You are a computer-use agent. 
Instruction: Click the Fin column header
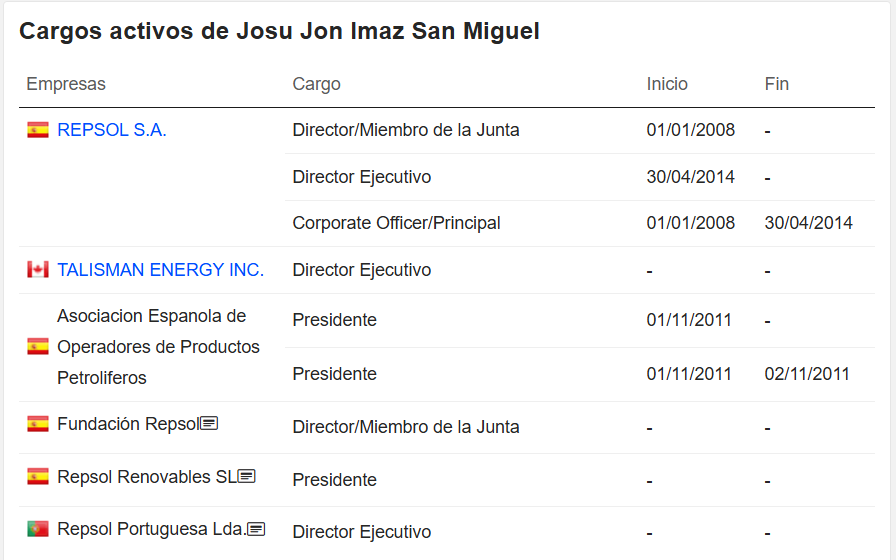777,84
